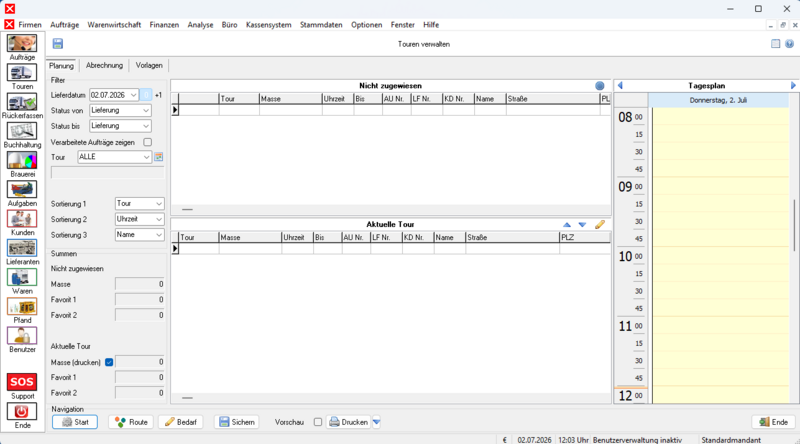Click the tour edit icon next to ALLE
The width and height of the screenshot is (800, 444).
pyautogui.click(x=159, y=157)
